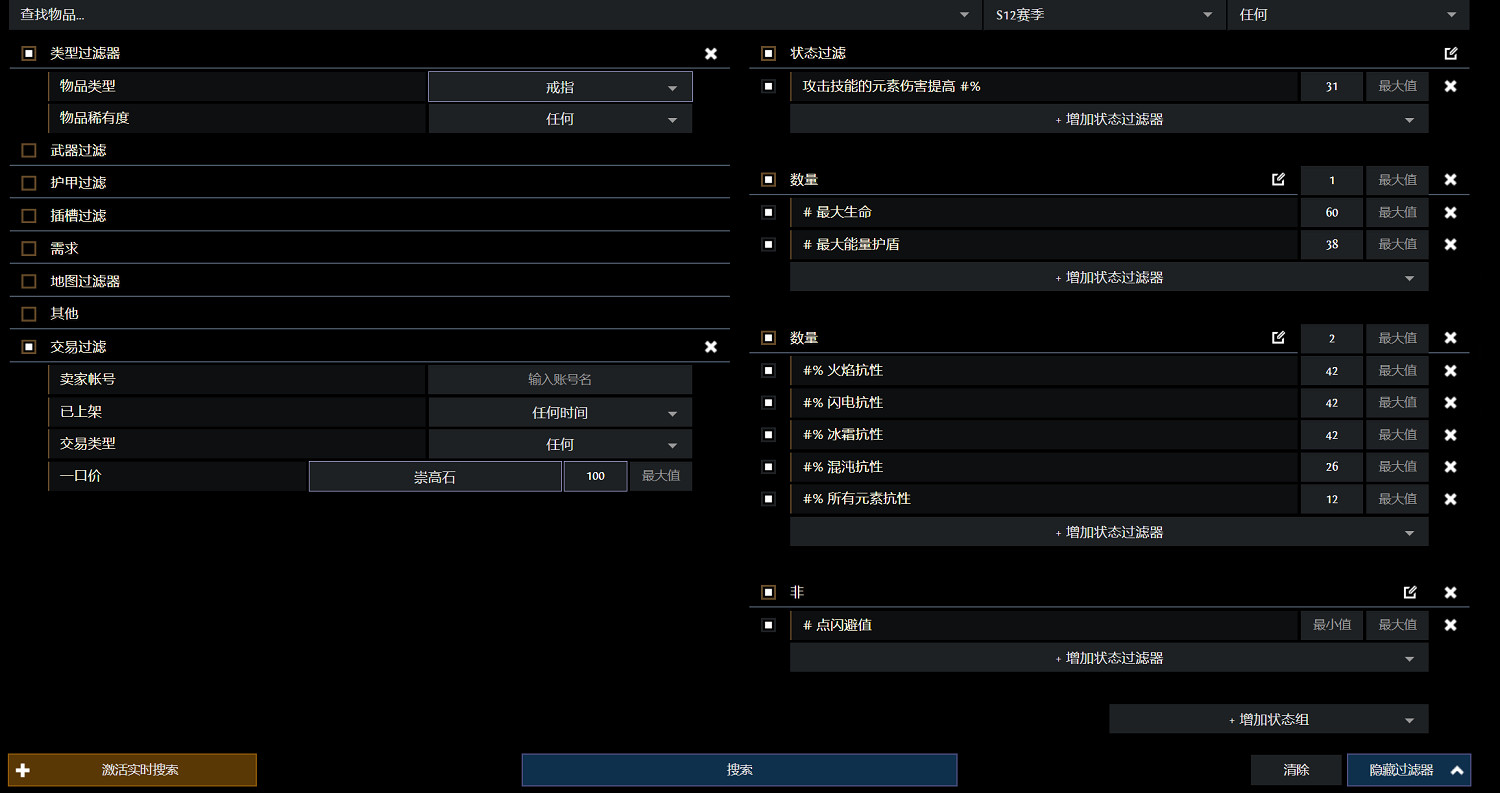Image resolution: width=1500 pixels, height=793 pixels.
Task: Expand the 增加状态组 dropdown
Action: [1268, 719]
